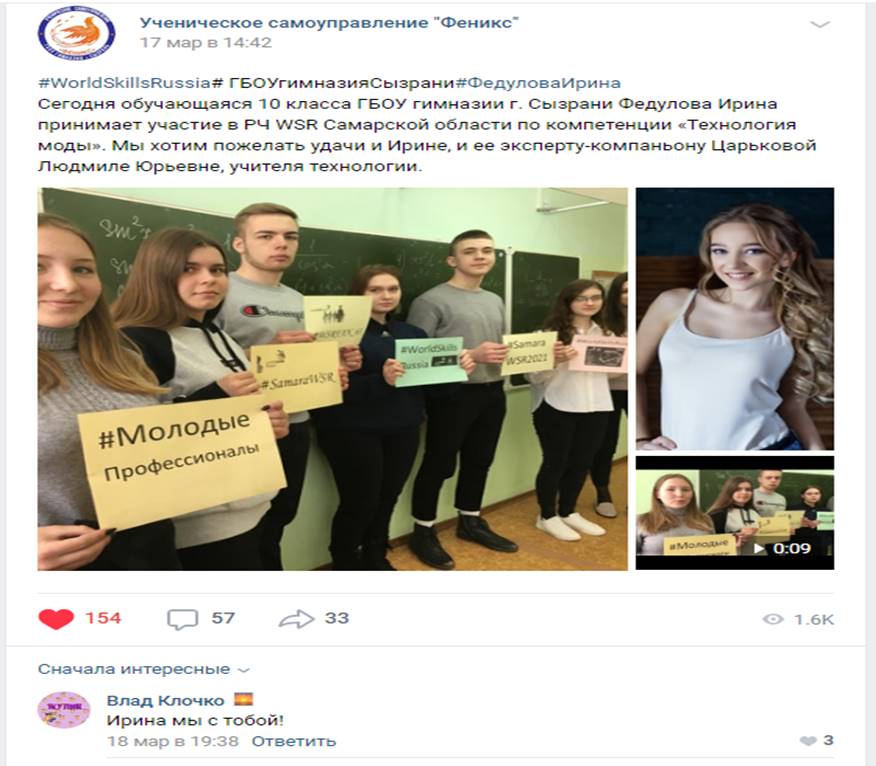Open Влад Клочко's profile name
Image resolution: width=876 pixels, height=766 pixels.
point(165,700)
